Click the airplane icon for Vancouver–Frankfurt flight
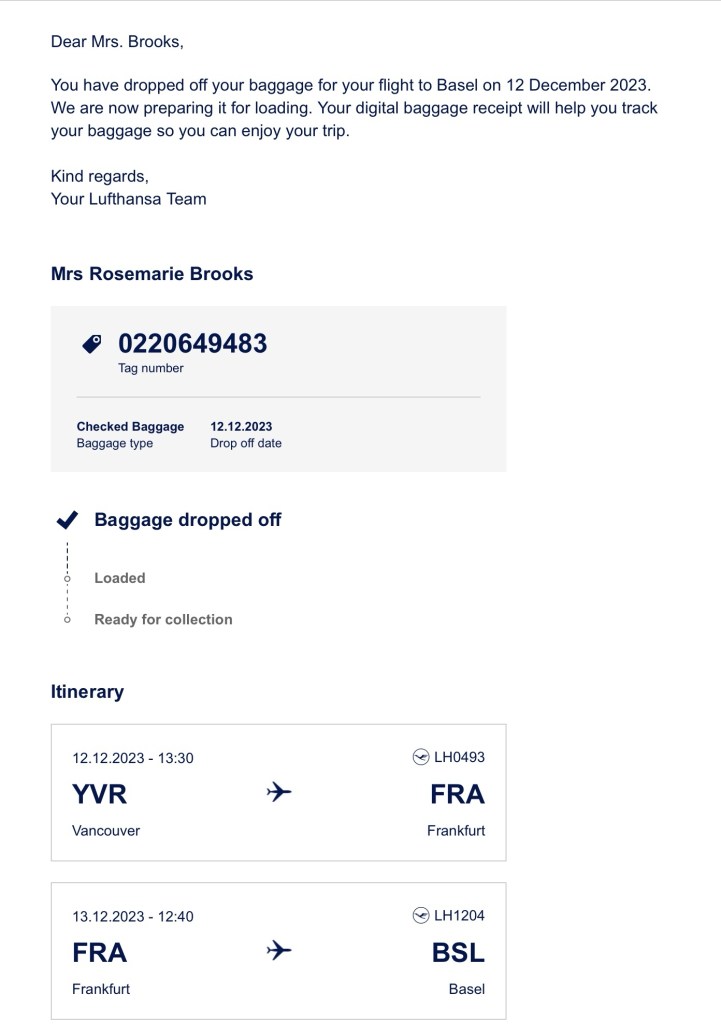The height and width of the screenshot is (1024, 721). (279, 793)
